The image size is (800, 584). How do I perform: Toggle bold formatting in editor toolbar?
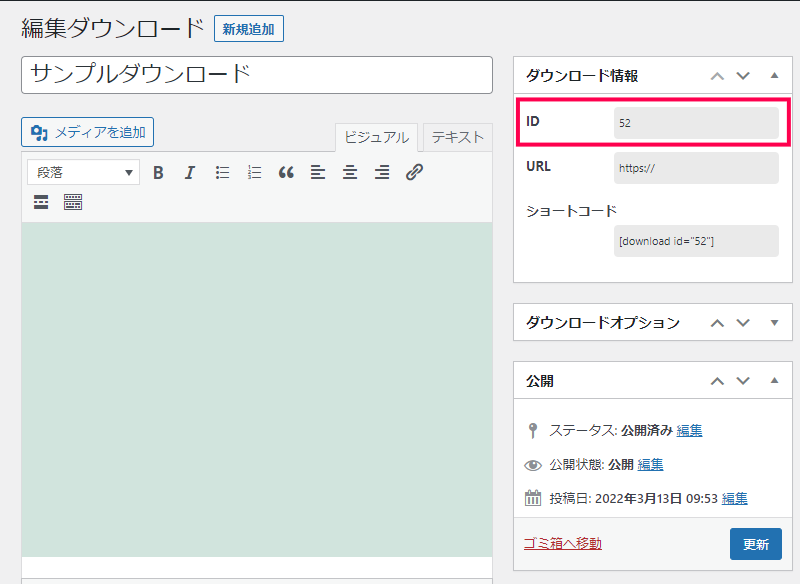click(158, 172)
